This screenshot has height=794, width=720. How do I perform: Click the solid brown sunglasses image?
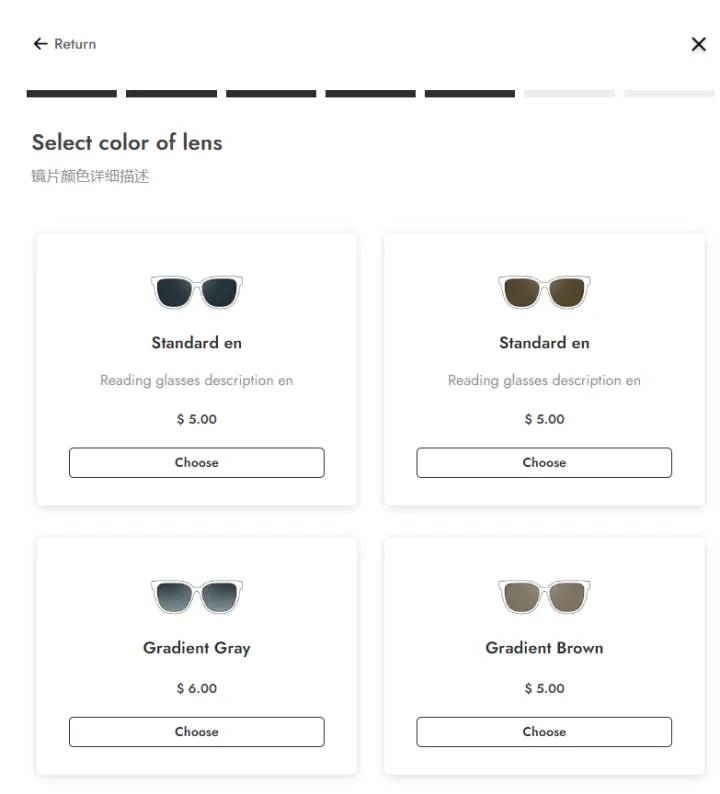[x=544, y=292]
